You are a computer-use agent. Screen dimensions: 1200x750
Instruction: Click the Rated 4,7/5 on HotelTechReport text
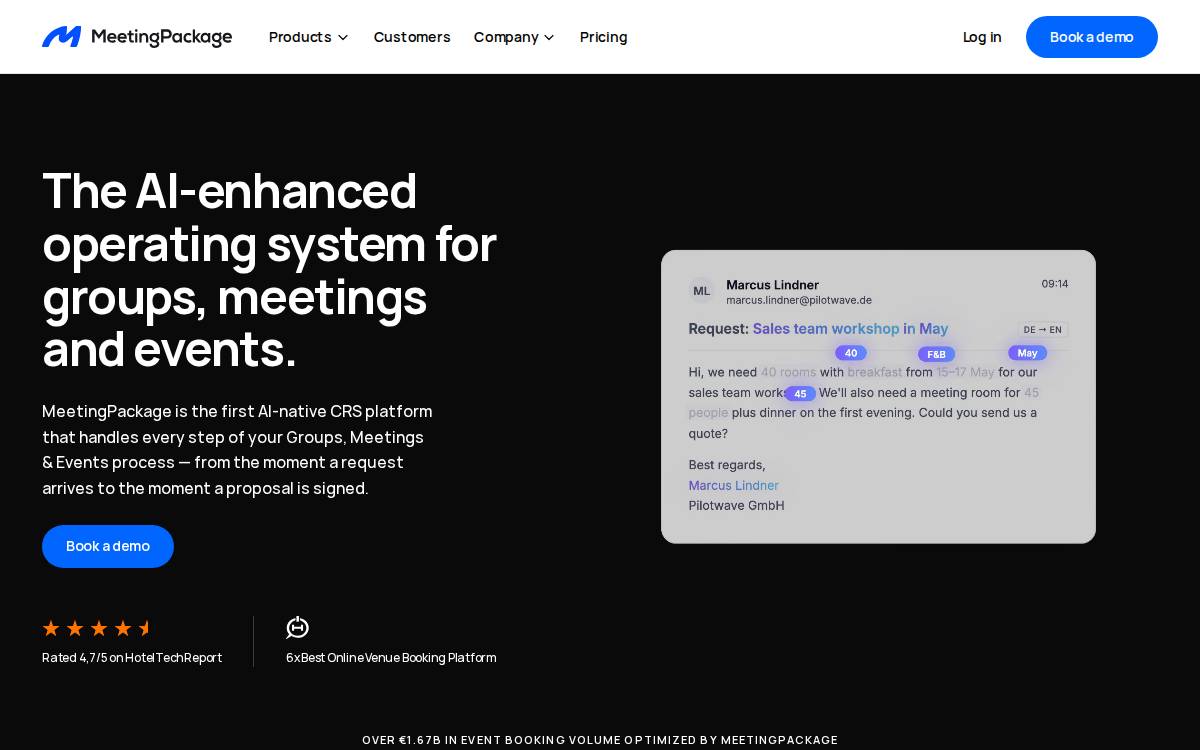point(132,658)
